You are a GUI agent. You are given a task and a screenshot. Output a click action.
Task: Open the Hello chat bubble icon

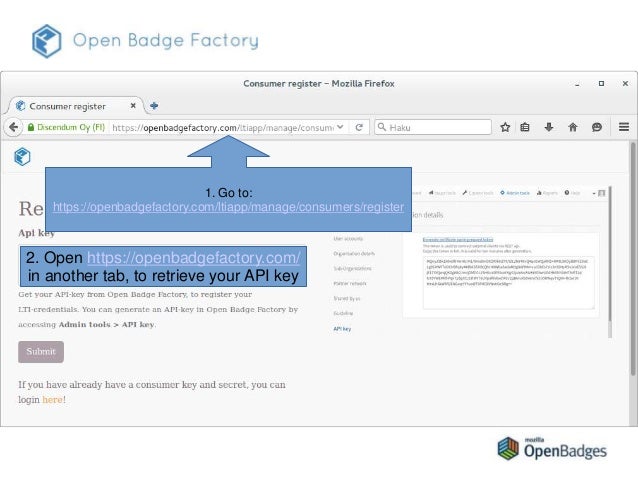pyautogui.click(x=596, y=127)
